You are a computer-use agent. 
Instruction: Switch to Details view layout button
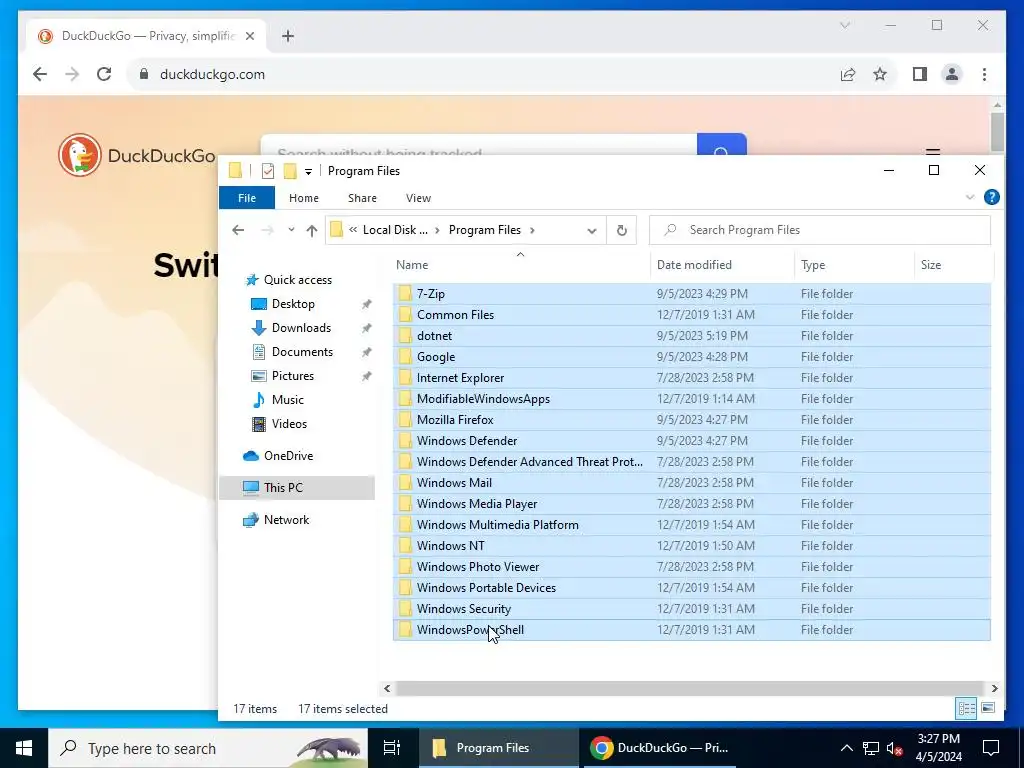[966, 708]
